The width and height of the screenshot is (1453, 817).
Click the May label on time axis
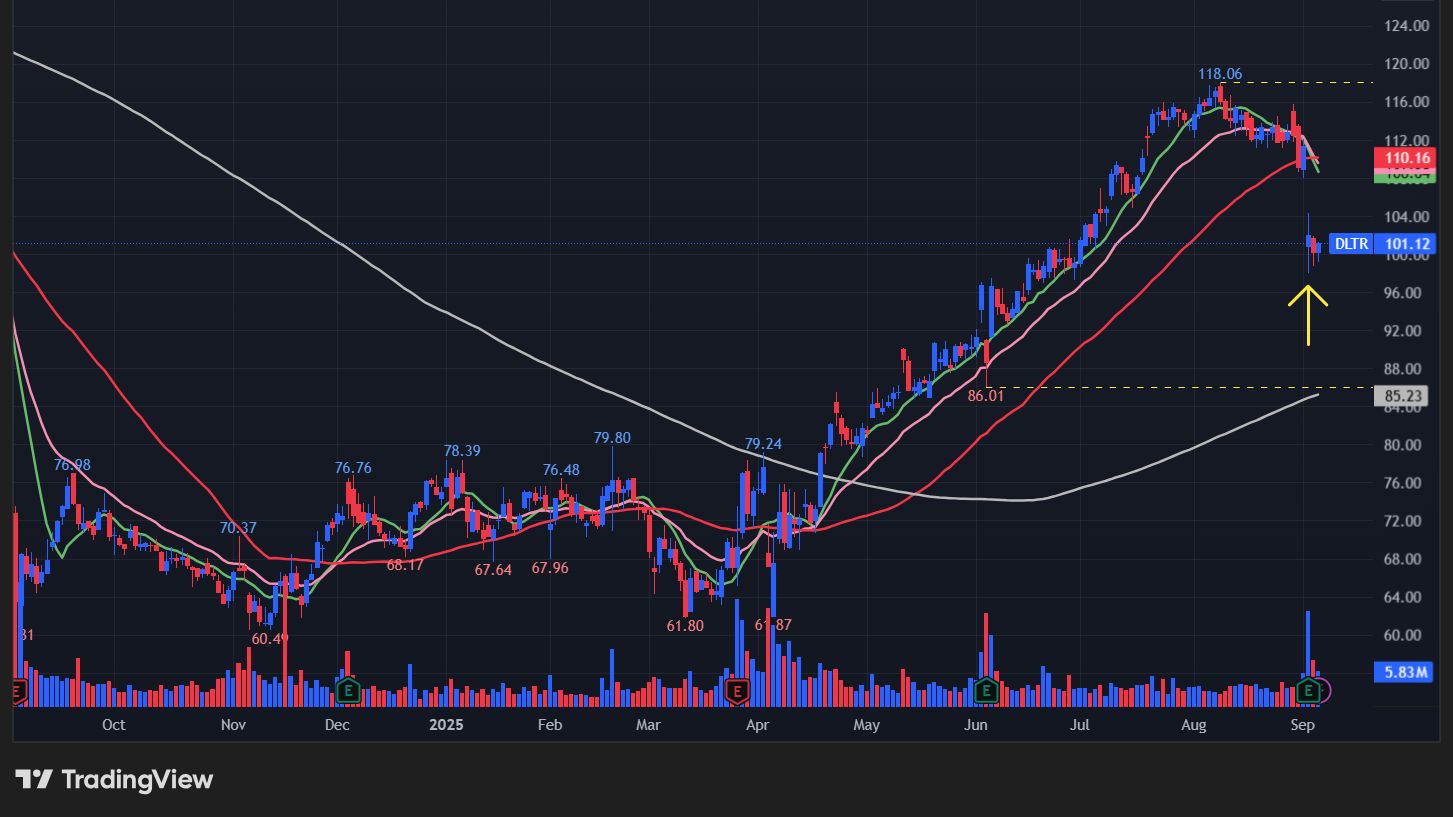[x=866, y=724]
